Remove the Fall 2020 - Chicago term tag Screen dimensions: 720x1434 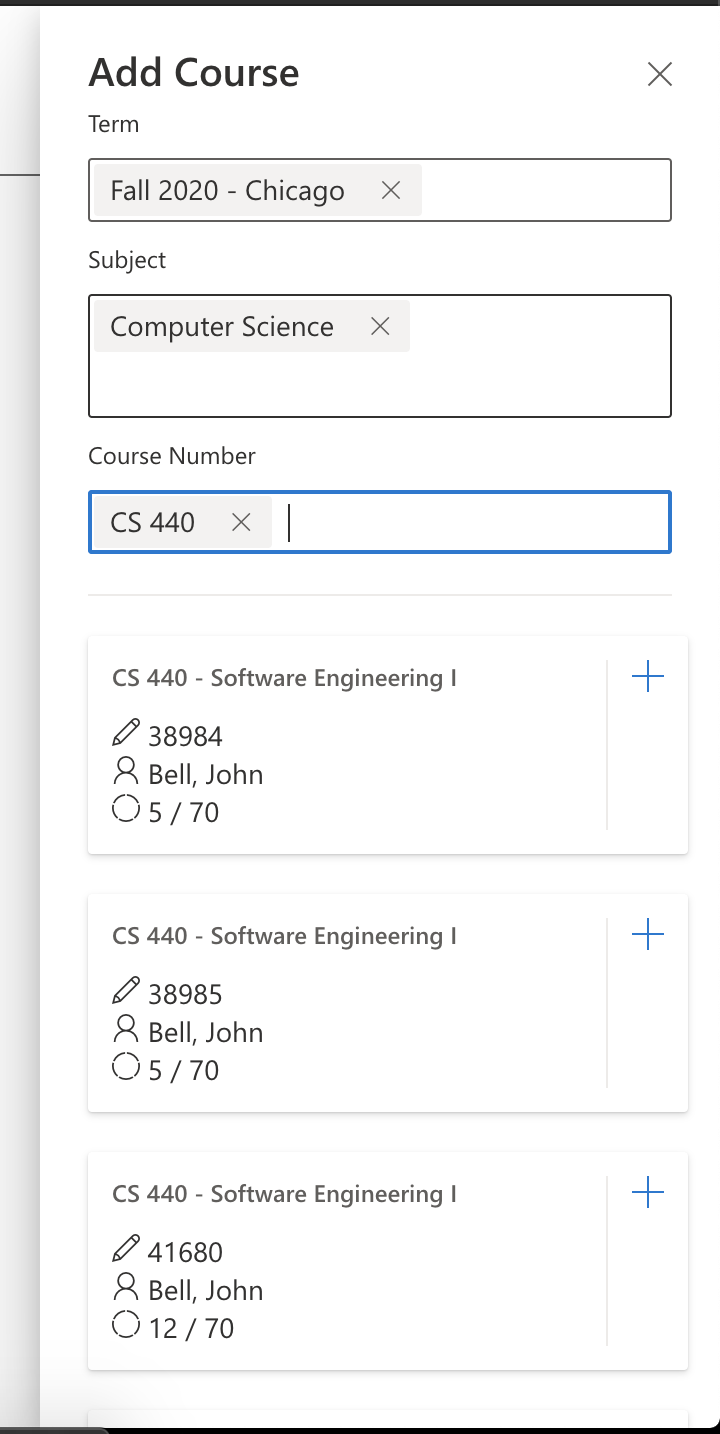pyautogui.click(x=391, y=190)
